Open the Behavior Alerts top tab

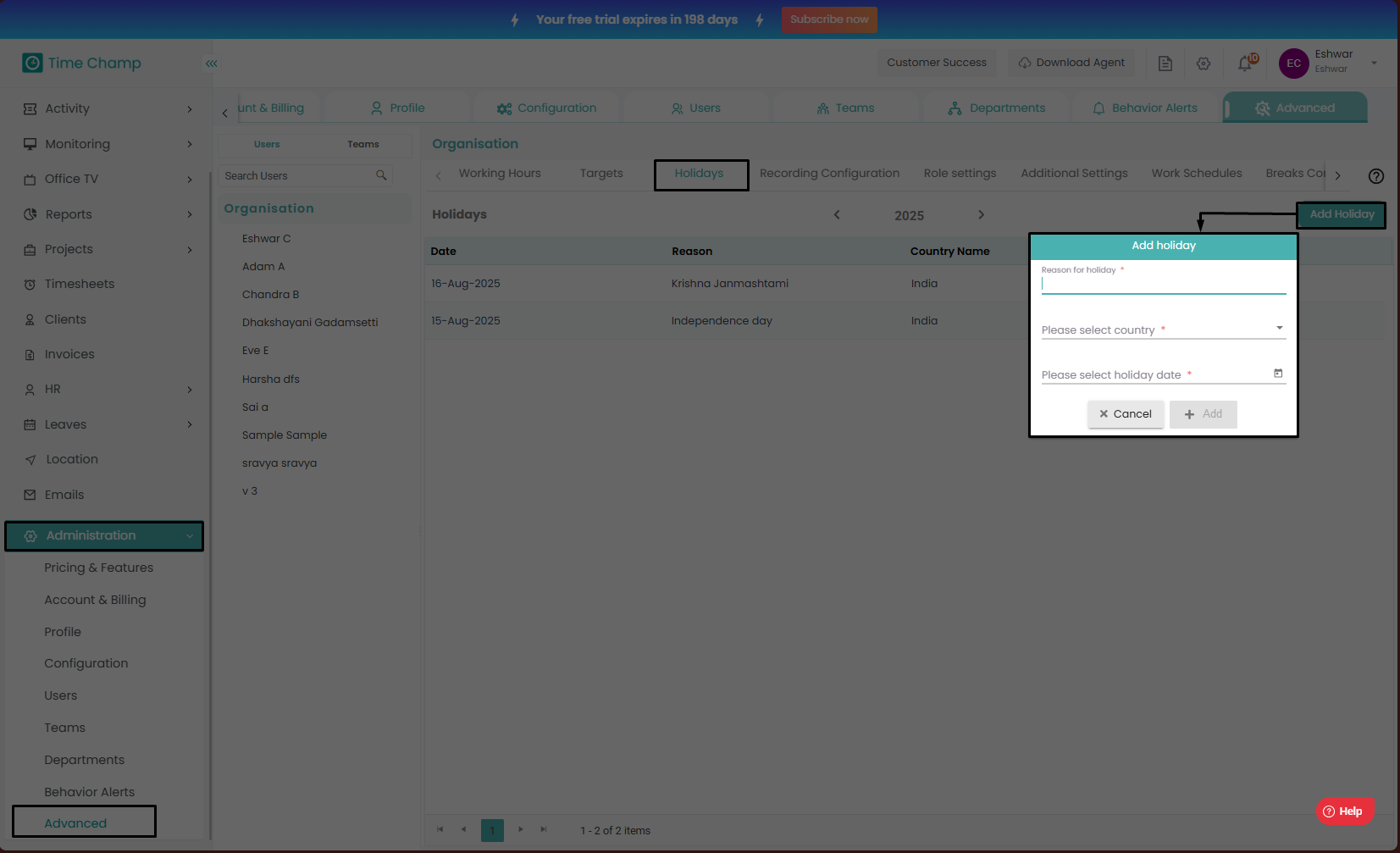tap(1145, 108)
